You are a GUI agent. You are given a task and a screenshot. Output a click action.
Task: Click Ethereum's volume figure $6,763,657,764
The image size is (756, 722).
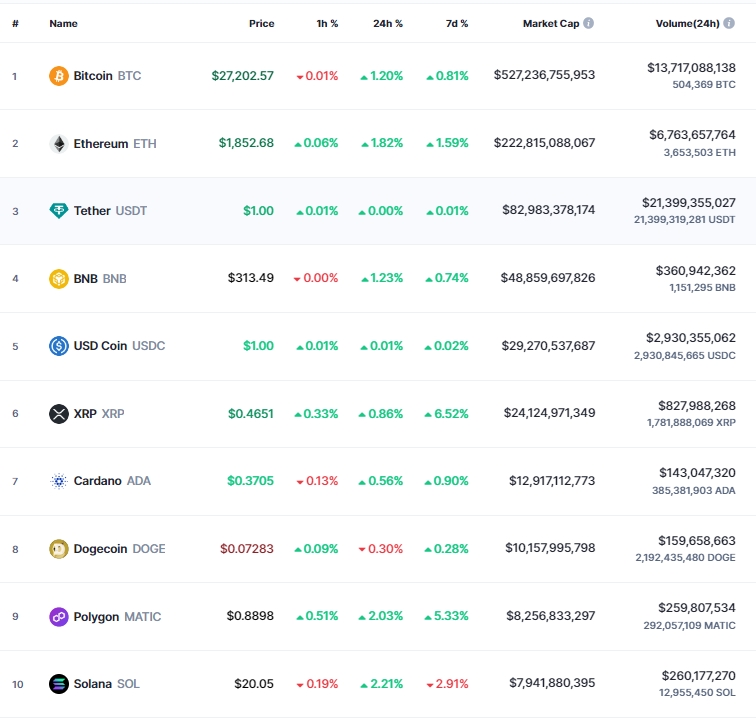click(x=692, y=134)
